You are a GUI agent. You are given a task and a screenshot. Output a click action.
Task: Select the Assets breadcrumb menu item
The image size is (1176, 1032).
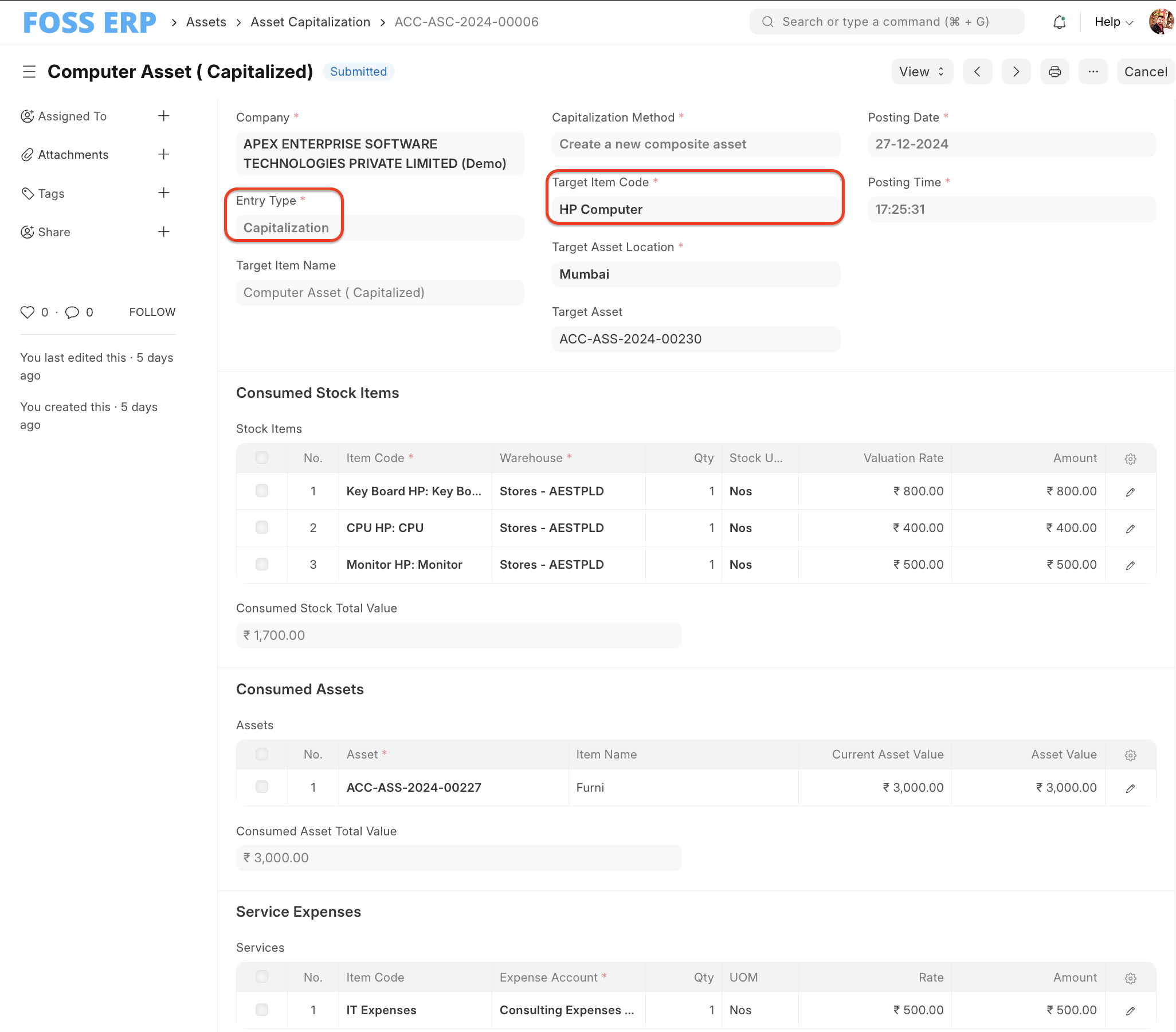[x=204, y=22]
